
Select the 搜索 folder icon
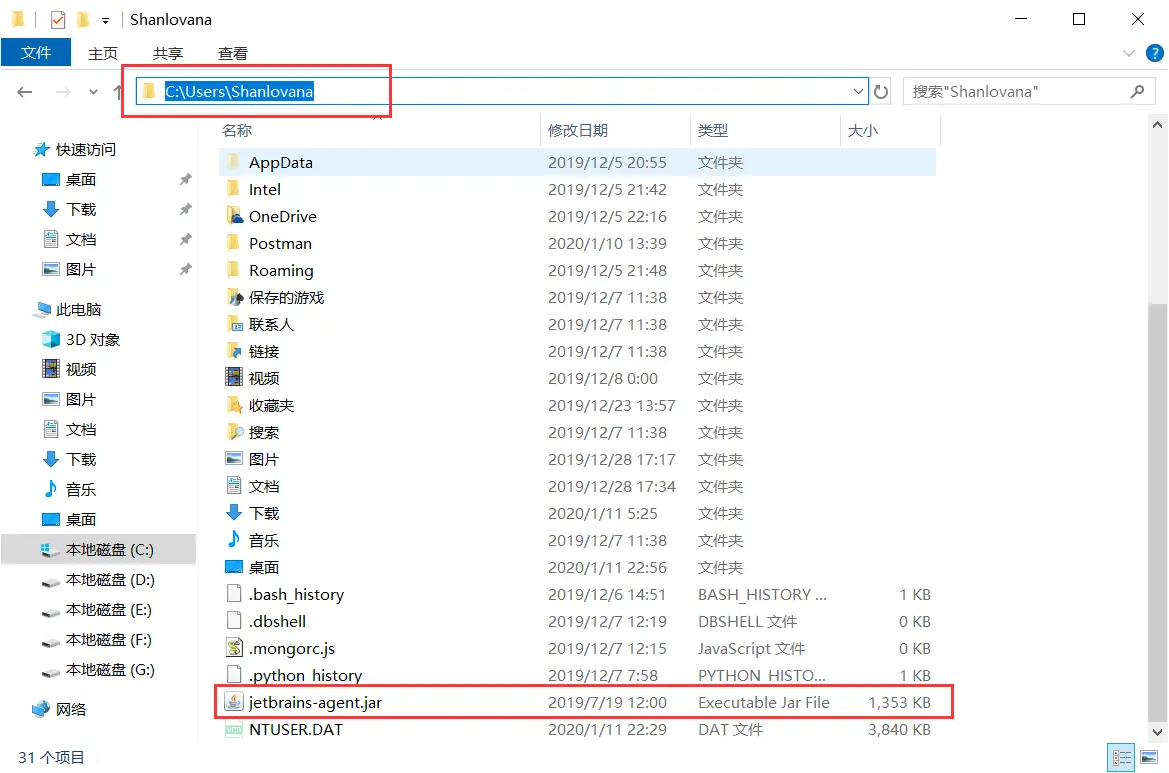pos(234,432)
